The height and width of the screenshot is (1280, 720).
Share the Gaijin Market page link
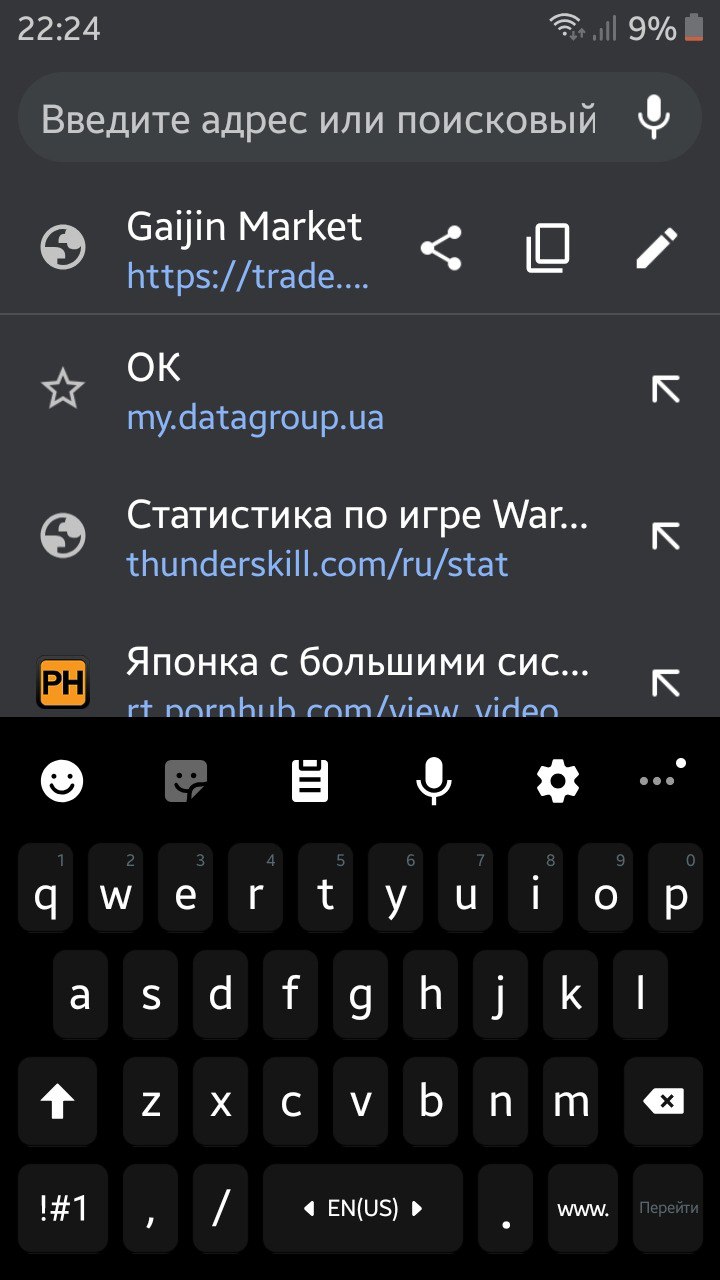click(x=441, y=248)
